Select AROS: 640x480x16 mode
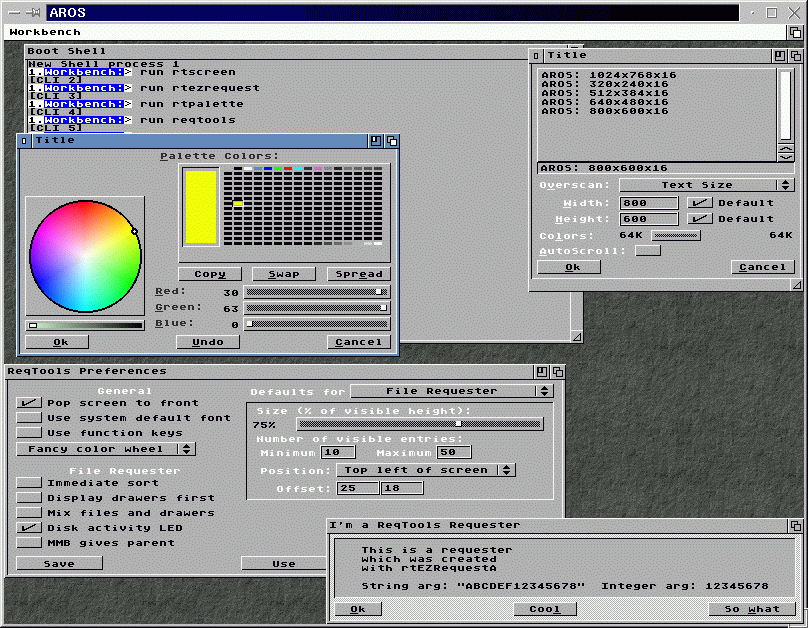The width and height of the screenshot is (808, 628). [x=604, y=102]
